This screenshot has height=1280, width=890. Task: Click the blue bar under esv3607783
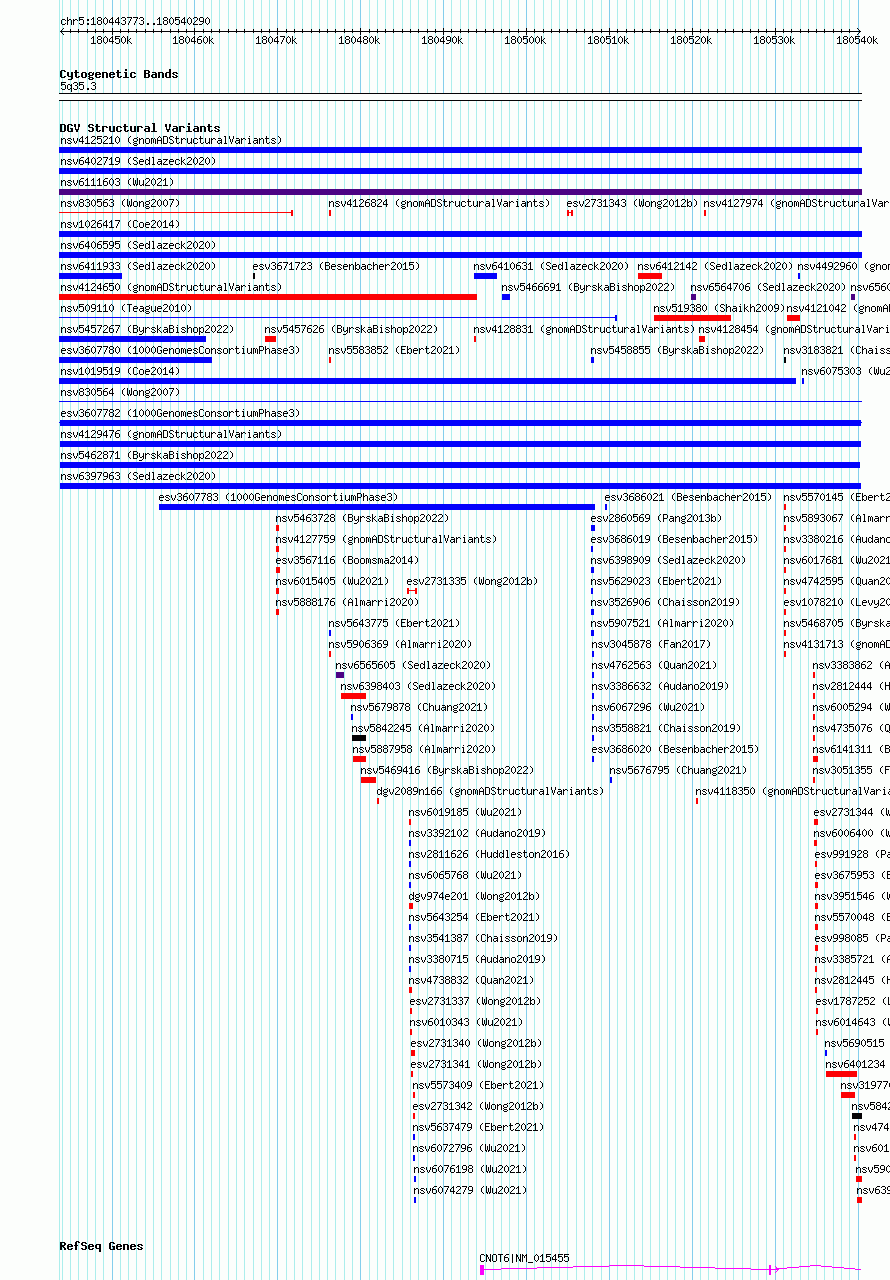point(377,507)
